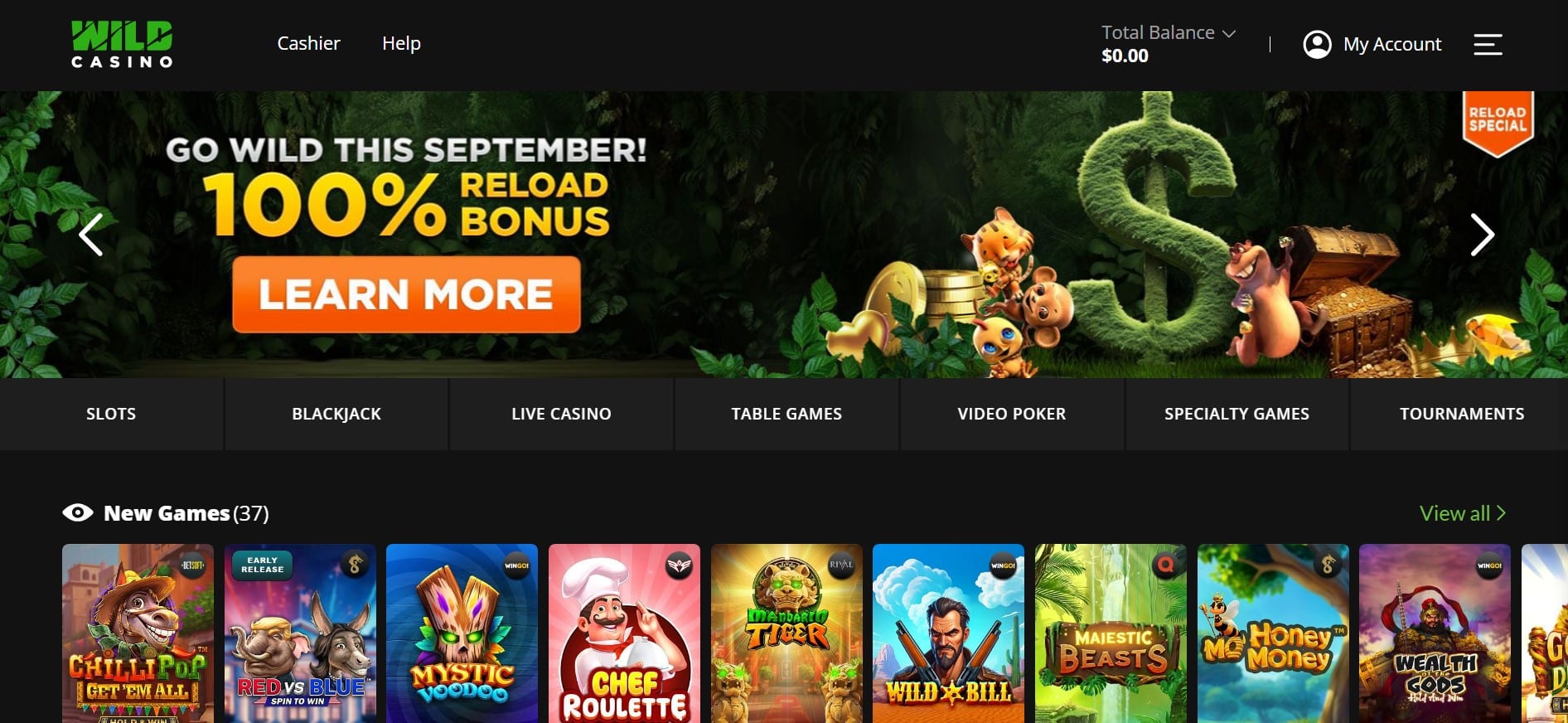Open the Wild Bill game thumbnail

948,633
